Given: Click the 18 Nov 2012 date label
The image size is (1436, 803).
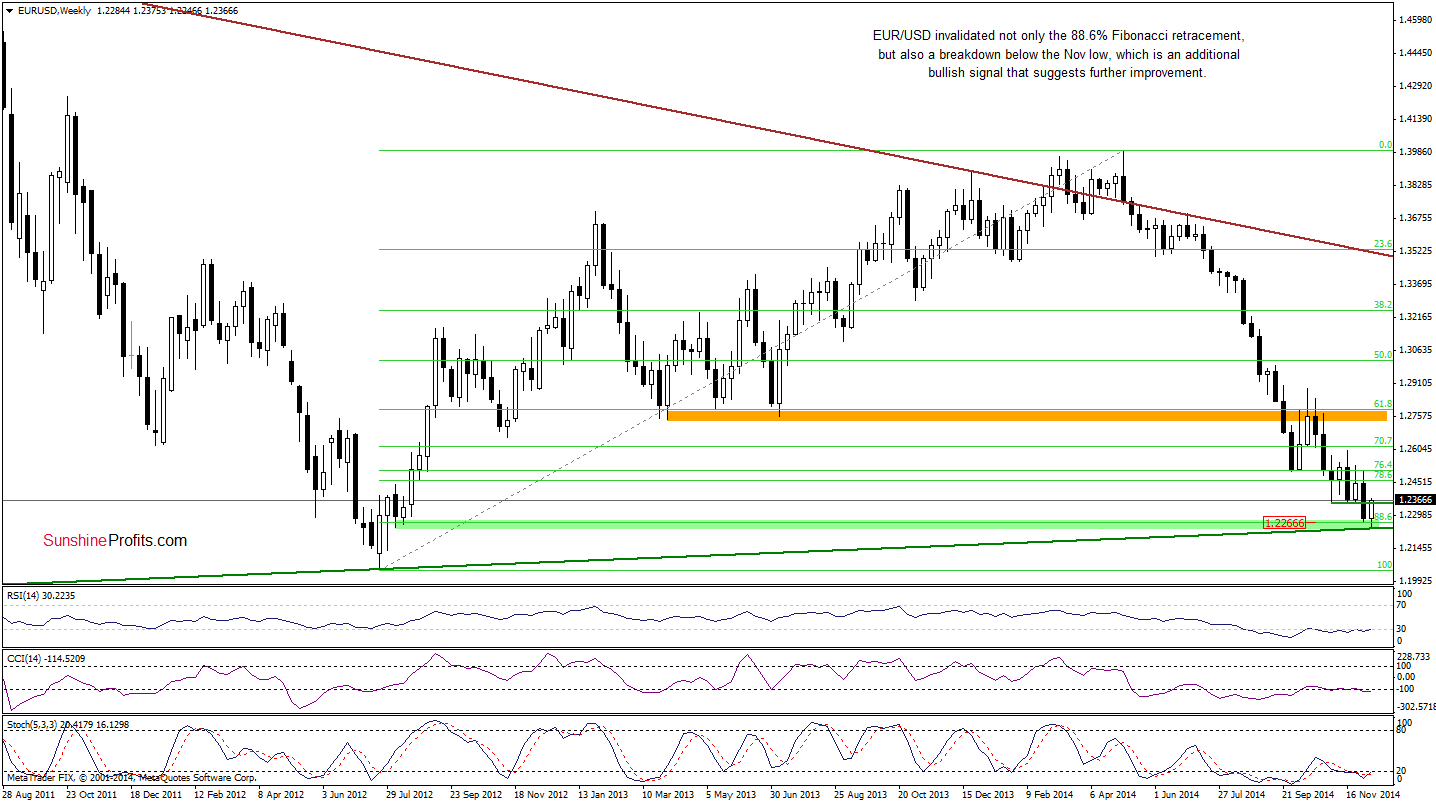Looking at the screenshot, I should (x=543, y=794).
